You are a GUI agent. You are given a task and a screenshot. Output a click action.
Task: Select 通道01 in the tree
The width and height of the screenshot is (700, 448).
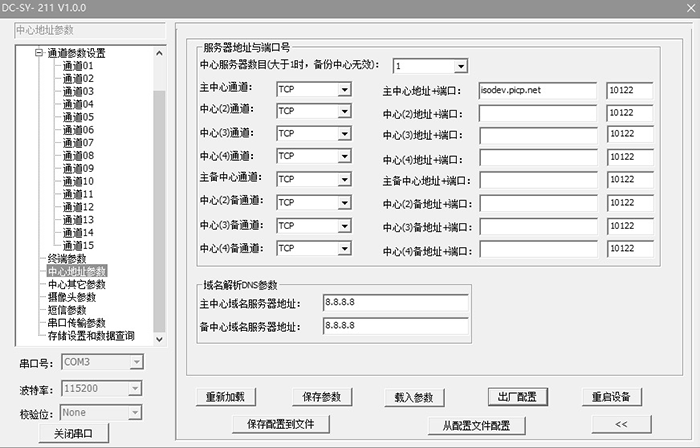coord(77,66)
